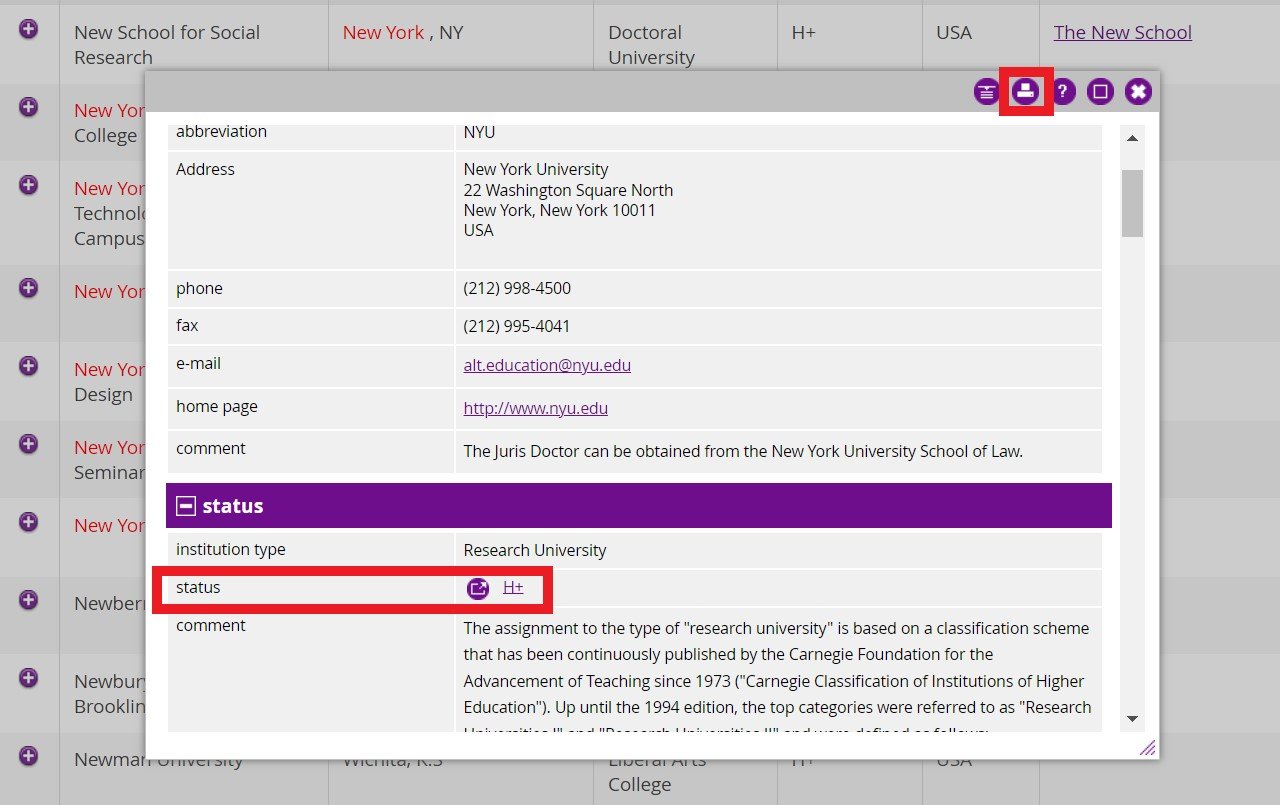Click the 'e-mail' field label
The image size is (1280, 805).
[198, 363]
